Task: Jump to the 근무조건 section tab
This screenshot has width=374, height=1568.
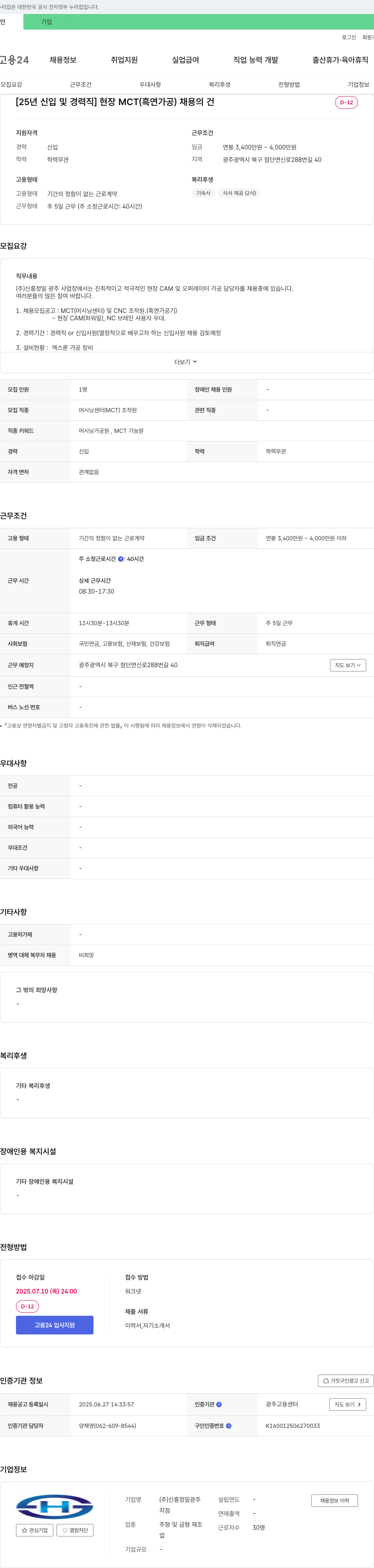Action: [x=80, y=84]
